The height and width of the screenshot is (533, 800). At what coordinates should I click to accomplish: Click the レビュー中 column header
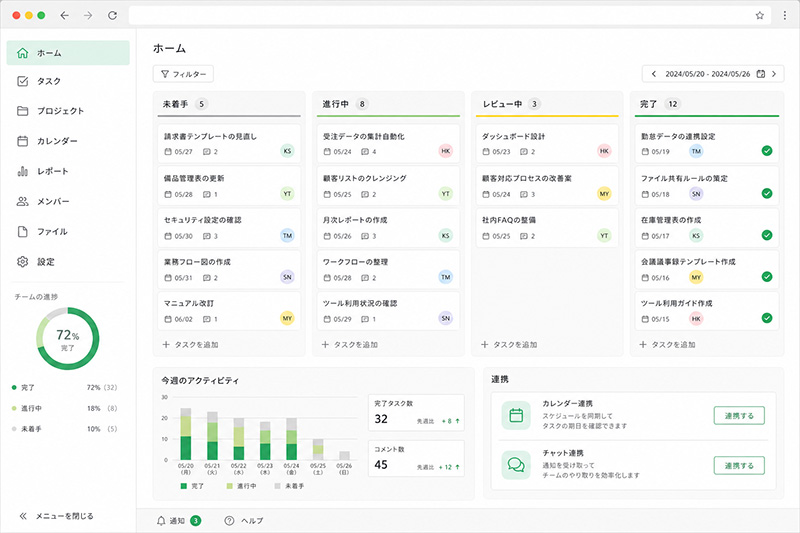547,104
